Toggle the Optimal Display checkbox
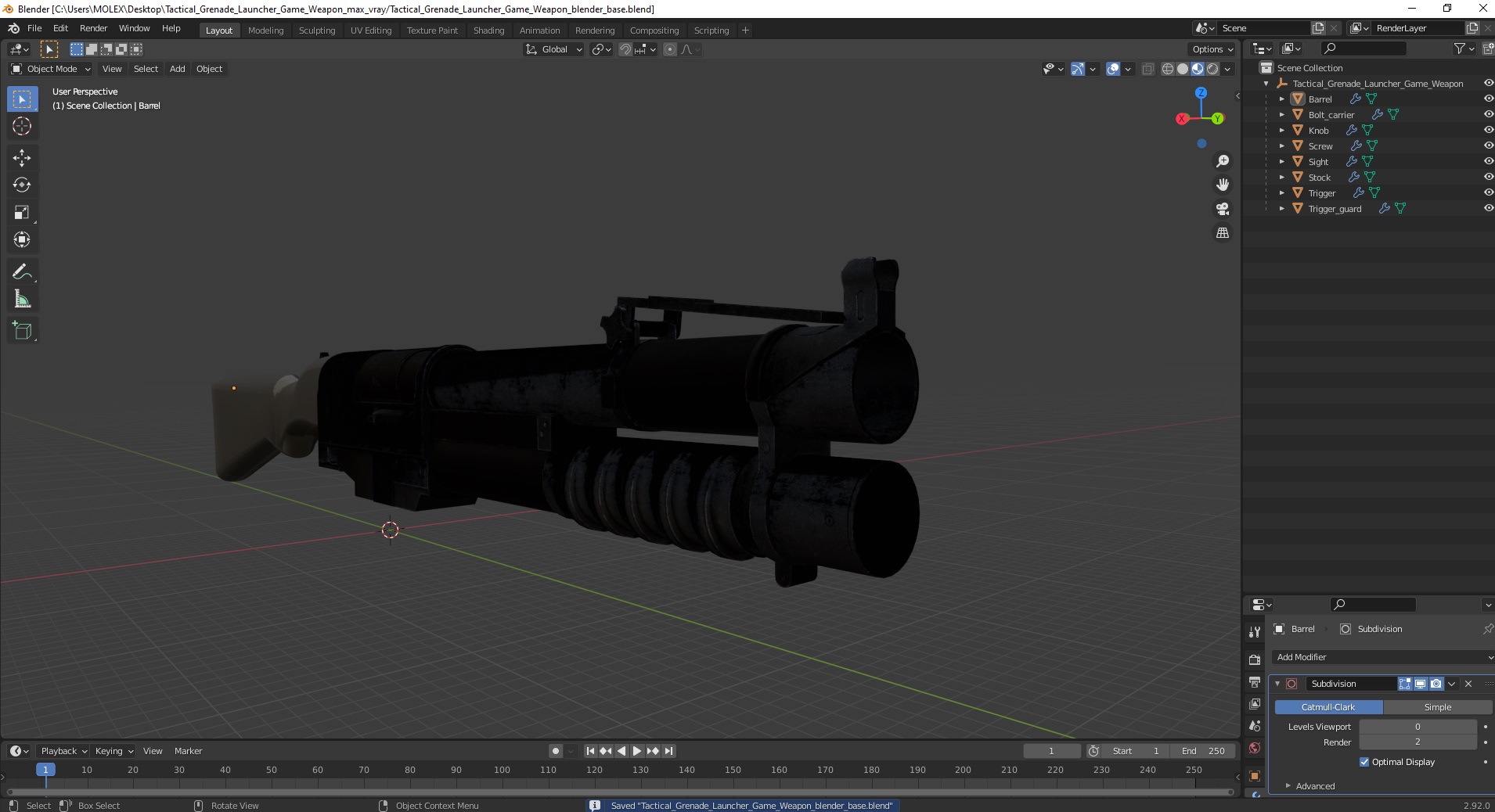The width and height of the screenshot is (1495, 812). [x=1364, y=762]
